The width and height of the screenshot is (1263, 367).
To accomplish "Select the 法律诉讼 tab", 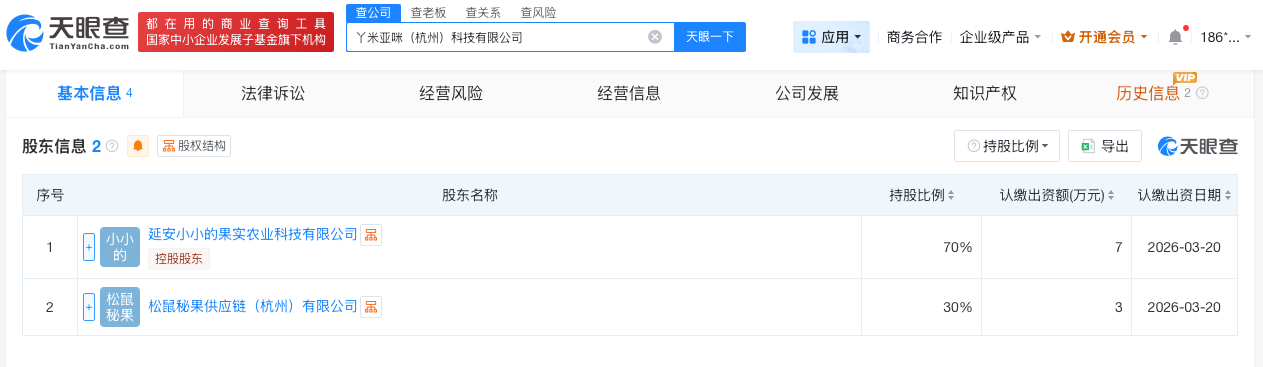I will tap(273, 94).
